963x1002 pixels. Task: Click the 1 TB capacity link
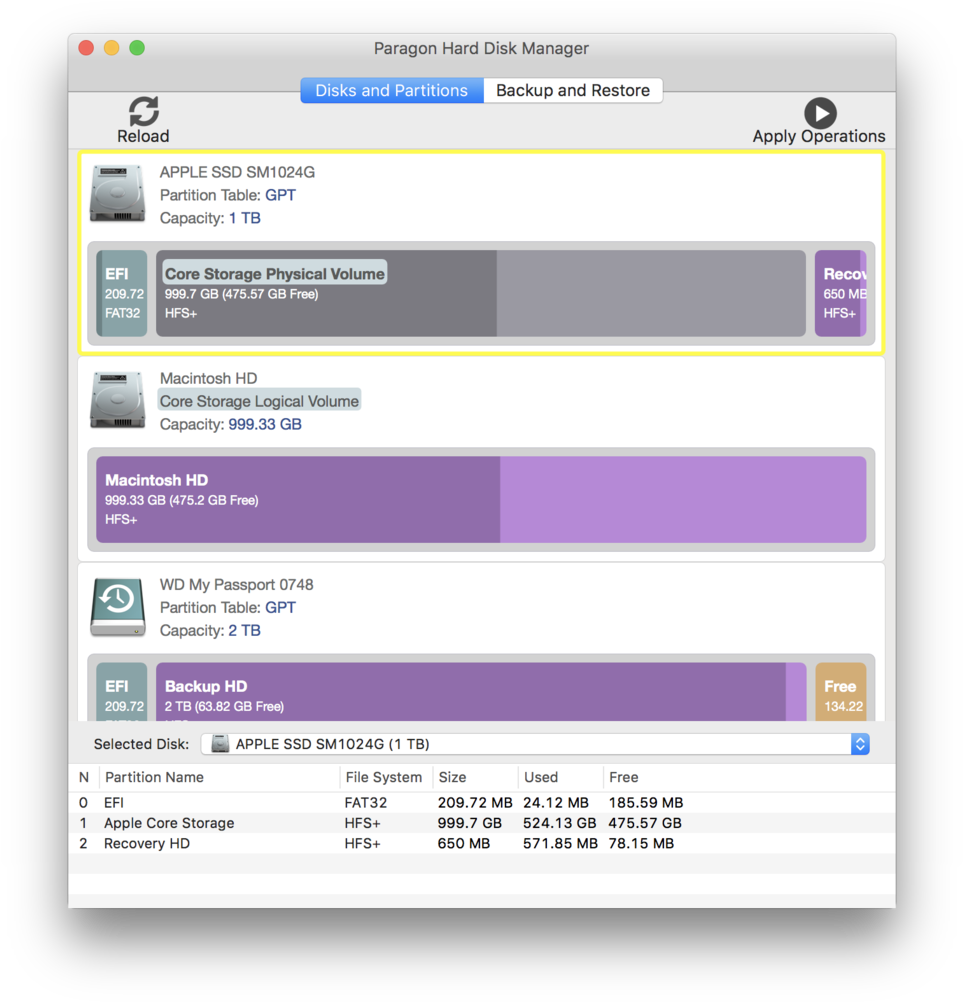(x=245, y=218)
